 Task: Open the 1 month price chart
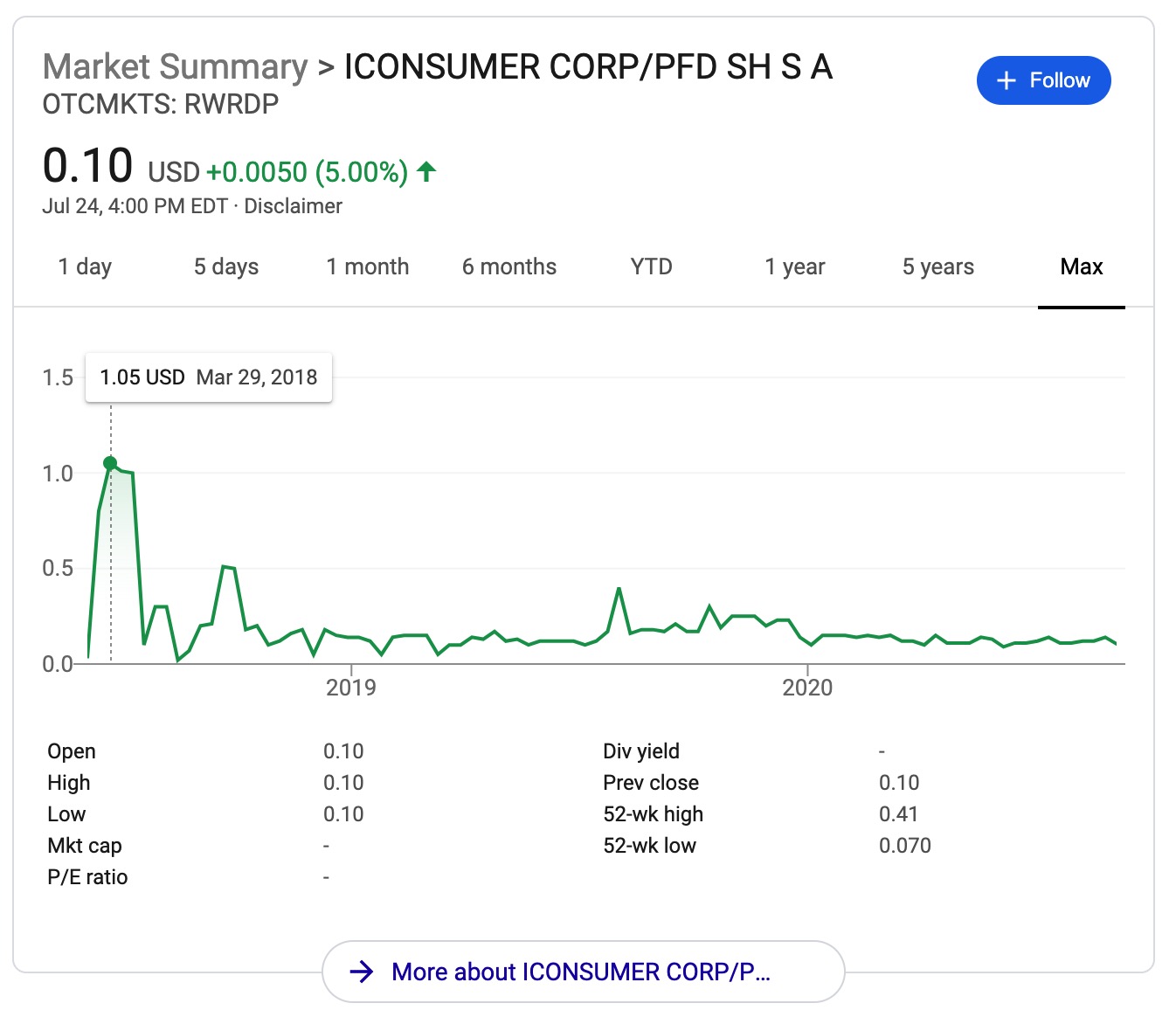click(x=368, y=266)
